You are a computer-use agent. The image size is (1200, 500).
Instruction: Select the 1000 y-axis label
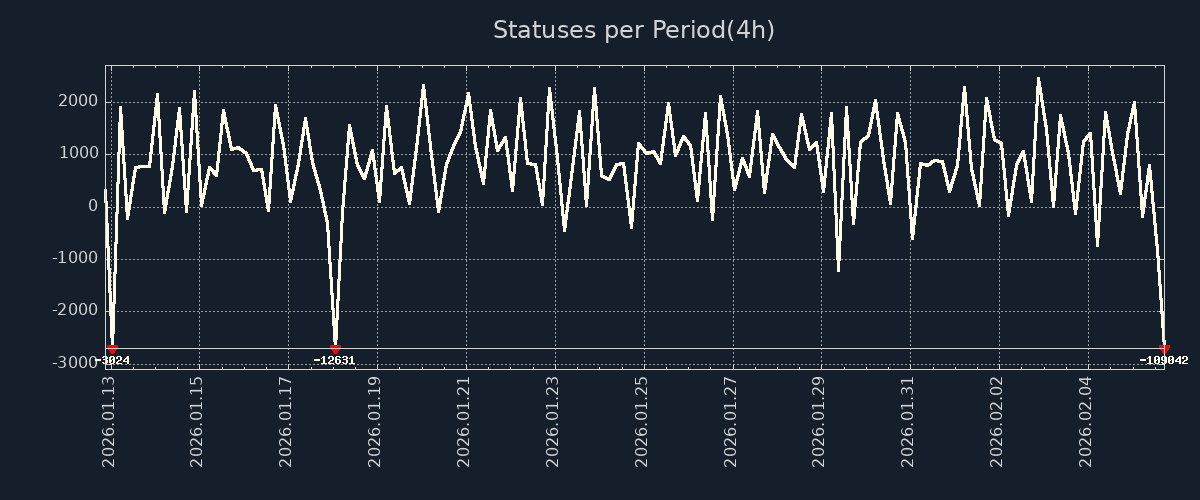[78, 154]
